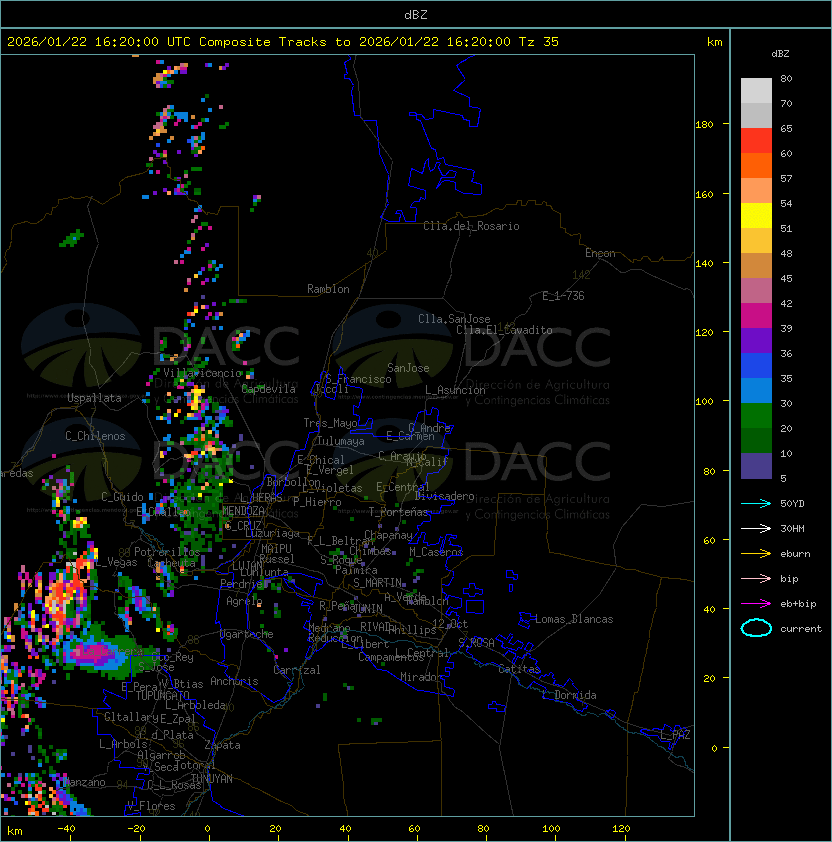
Task: Click the 'Divisadero' map label
Action: (444, 496)
